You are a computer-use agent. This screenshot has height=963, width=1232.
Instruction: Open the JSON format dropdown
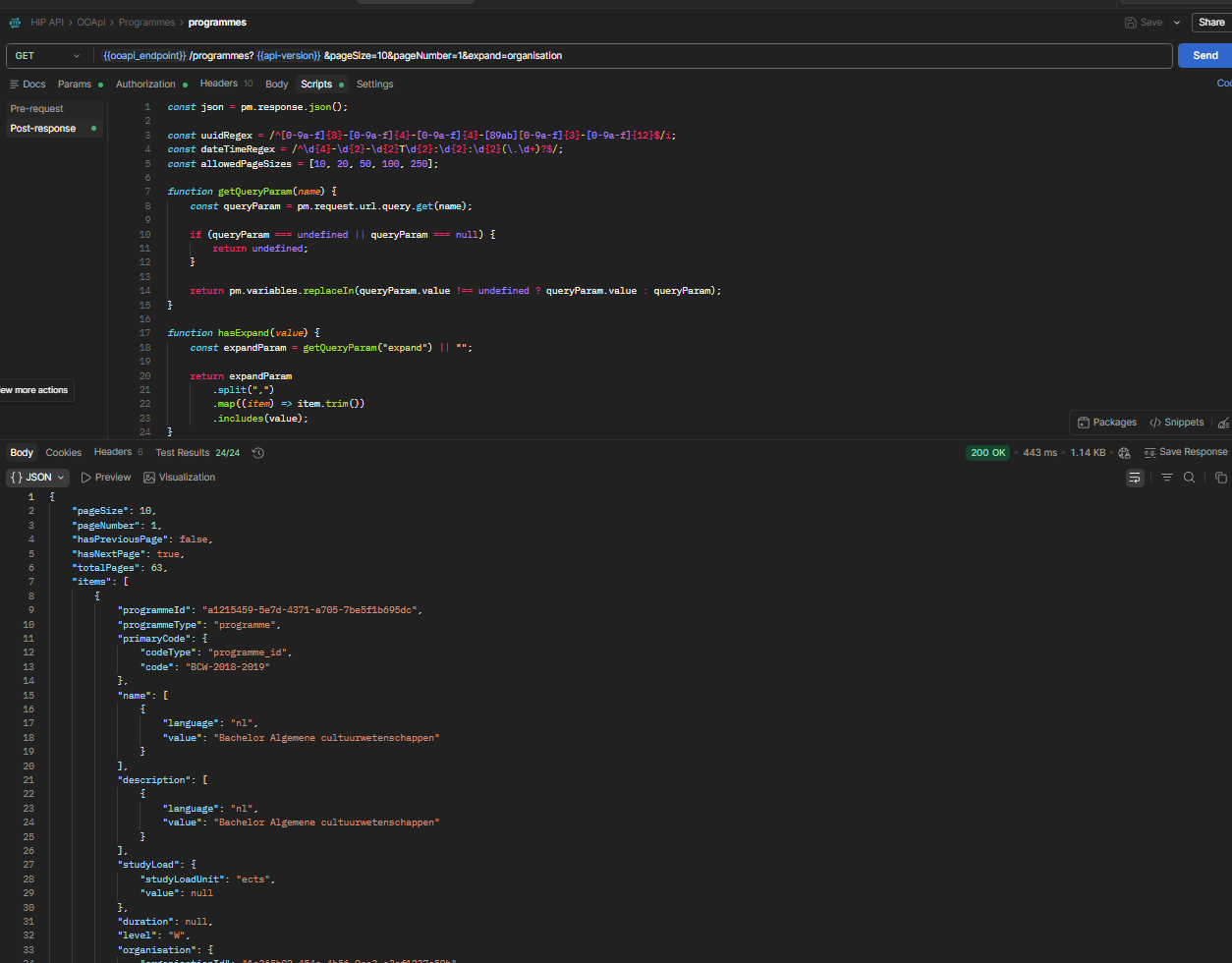38,478
